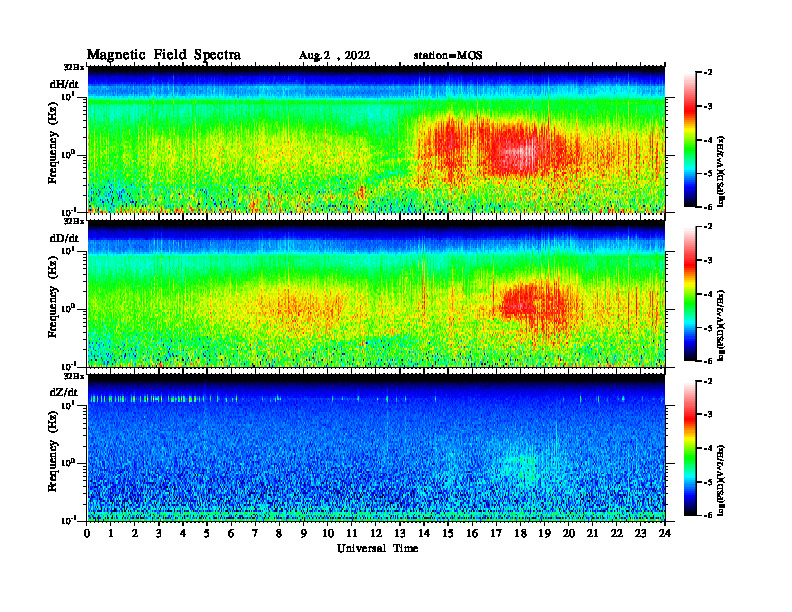Click the 32Hz label above dD/dt panel
The height and width of the screenshot is (612, 792).
[74, 221]
